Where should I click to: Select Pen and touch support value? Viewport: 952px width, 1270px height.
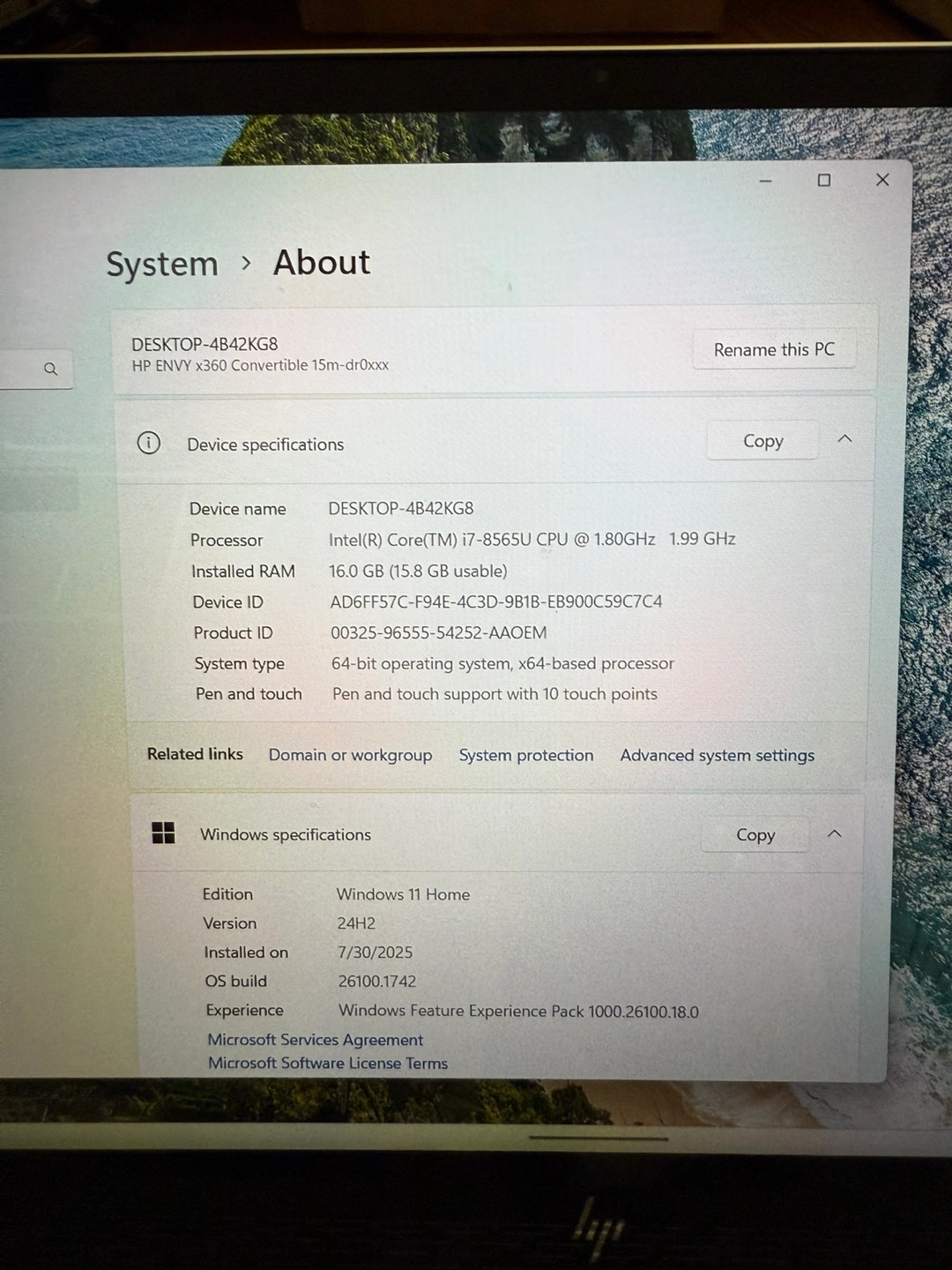point(495,694)
